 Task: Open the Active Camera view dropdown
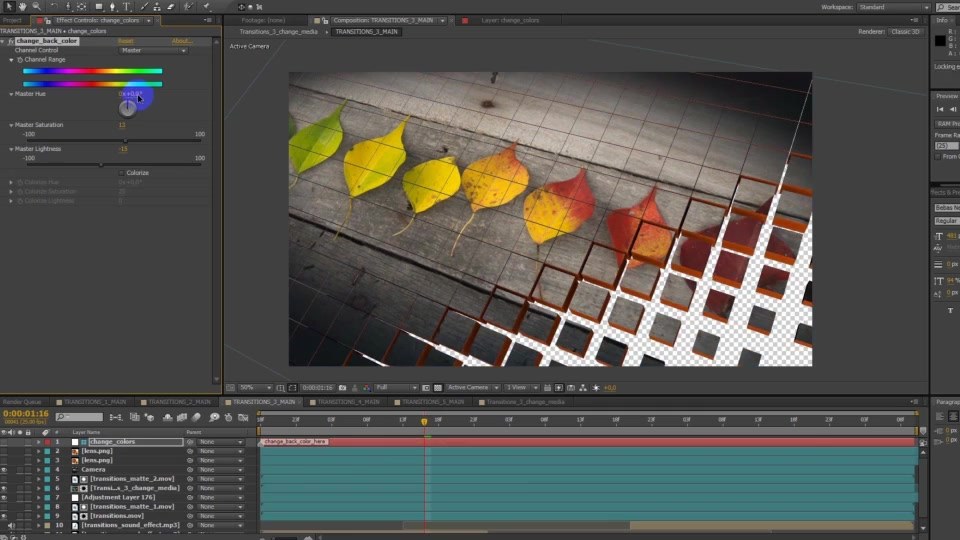[473, 388]
